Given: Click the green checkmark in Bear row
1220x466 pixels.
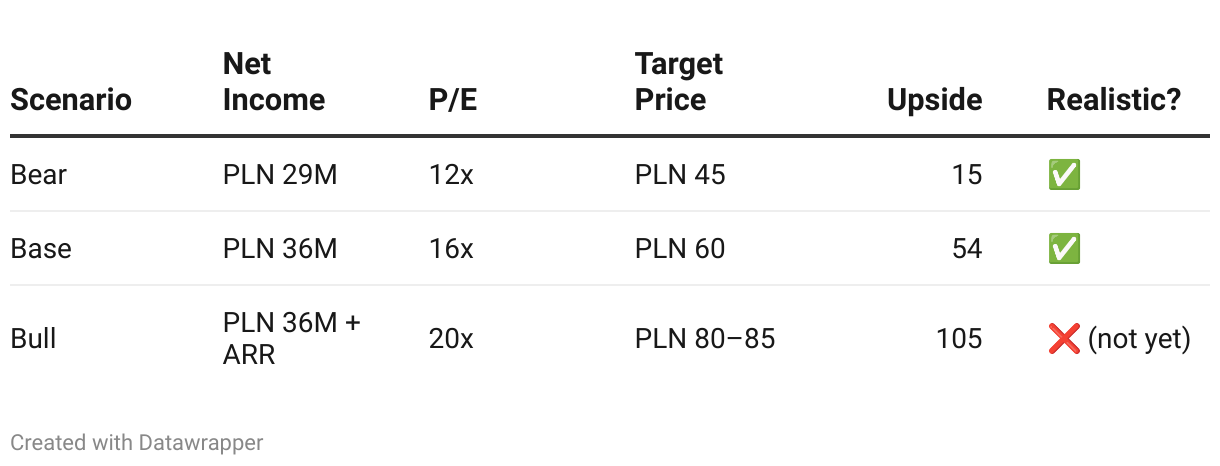Looking at the screenshot, I should coord(1064,175).
